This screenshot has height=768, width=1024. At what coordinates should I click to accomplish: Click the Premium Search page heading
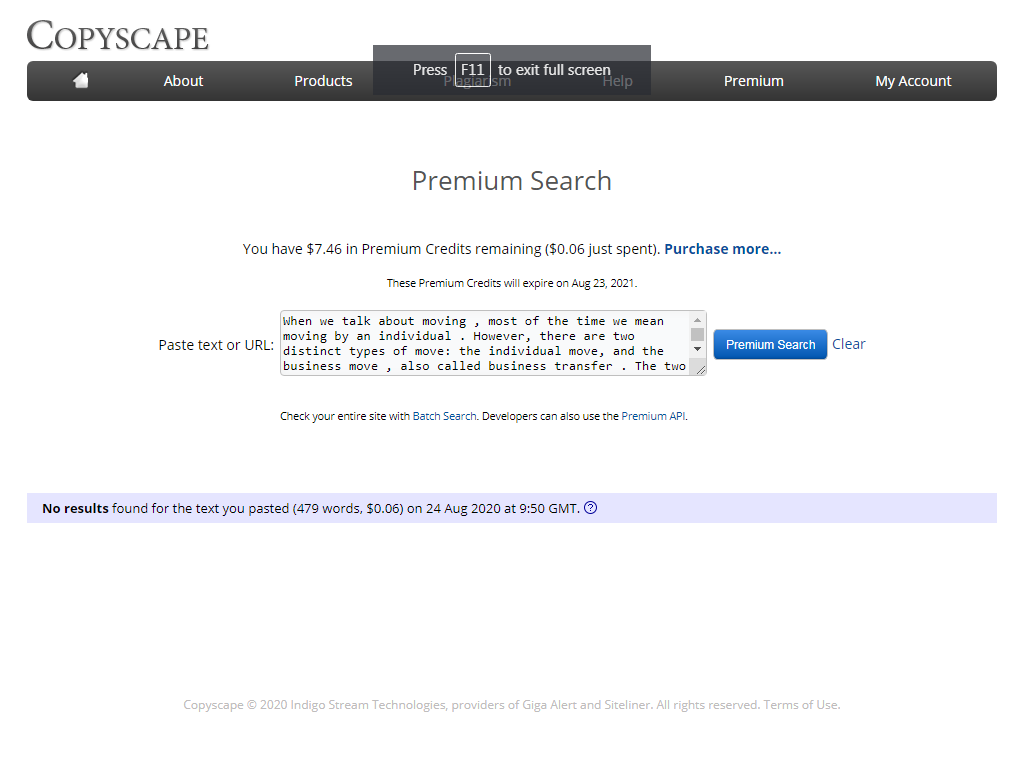[x=512, y=181]
